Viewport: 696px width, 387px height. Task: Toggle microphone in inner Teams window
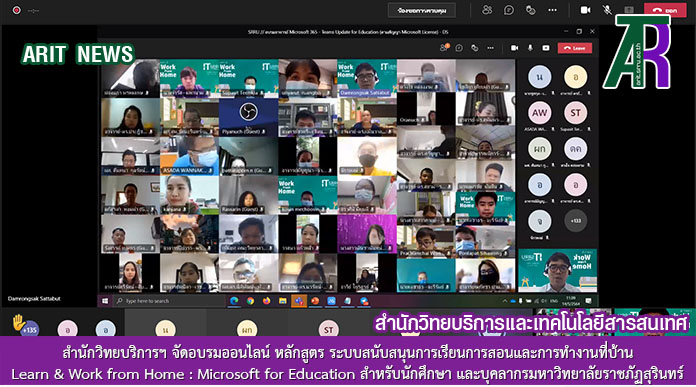(x=530, y=47)
